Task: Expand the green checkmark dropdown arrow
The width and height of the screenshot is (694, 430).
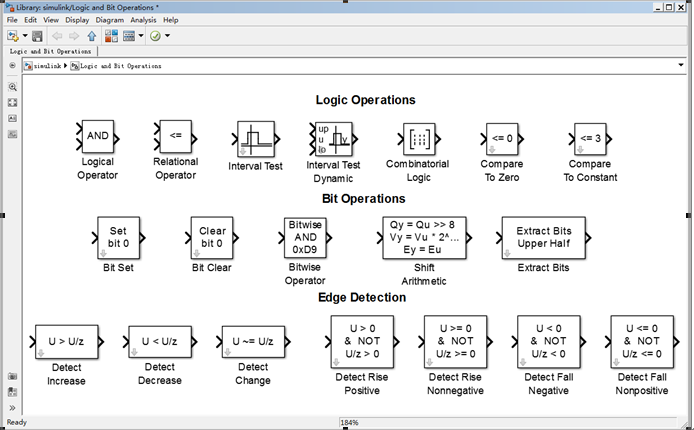Action: (x=167, y=36)
